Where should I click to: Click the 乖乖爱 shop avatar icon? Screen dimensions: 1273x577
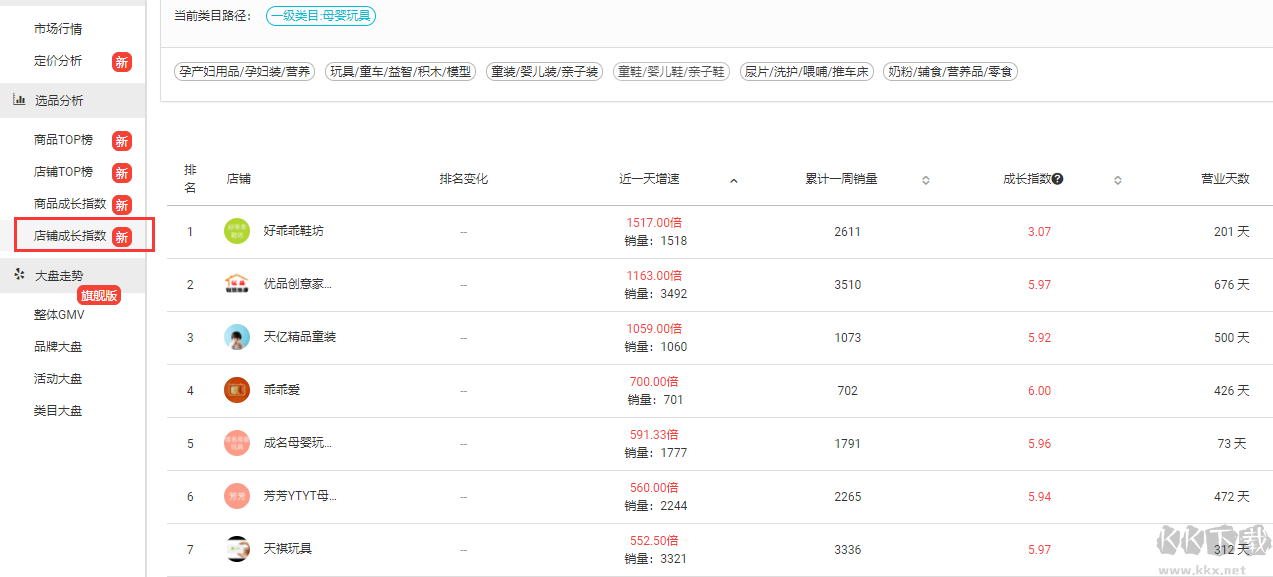pyautogui.click(x=237, y=390)
